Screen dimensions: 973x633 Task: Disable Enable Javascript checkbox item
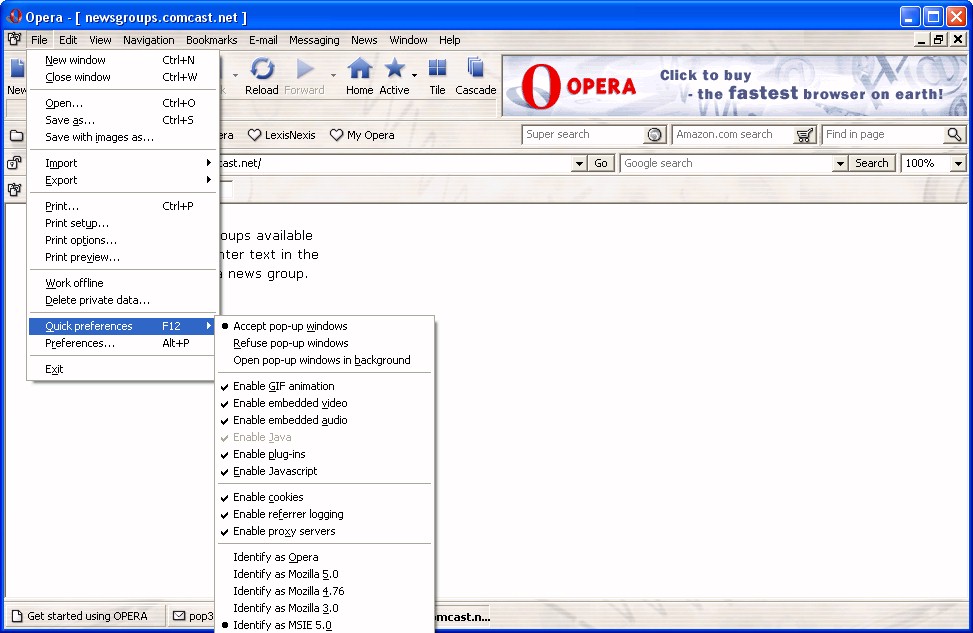(x=275, y=471)
